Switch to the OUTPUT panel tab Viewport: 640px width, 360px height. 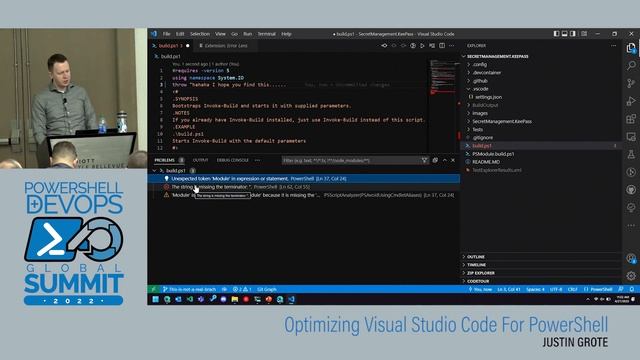click(x=200, y=160)
